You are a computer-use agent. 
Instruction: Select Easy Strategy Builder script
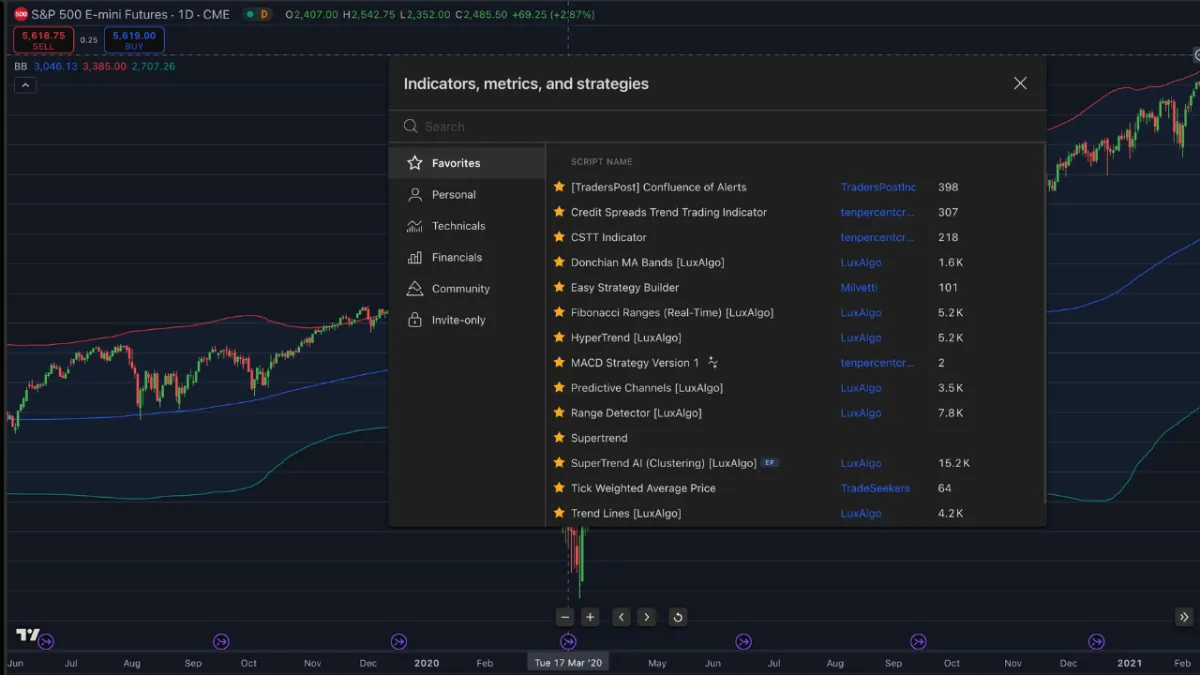[x=625, y=287]
